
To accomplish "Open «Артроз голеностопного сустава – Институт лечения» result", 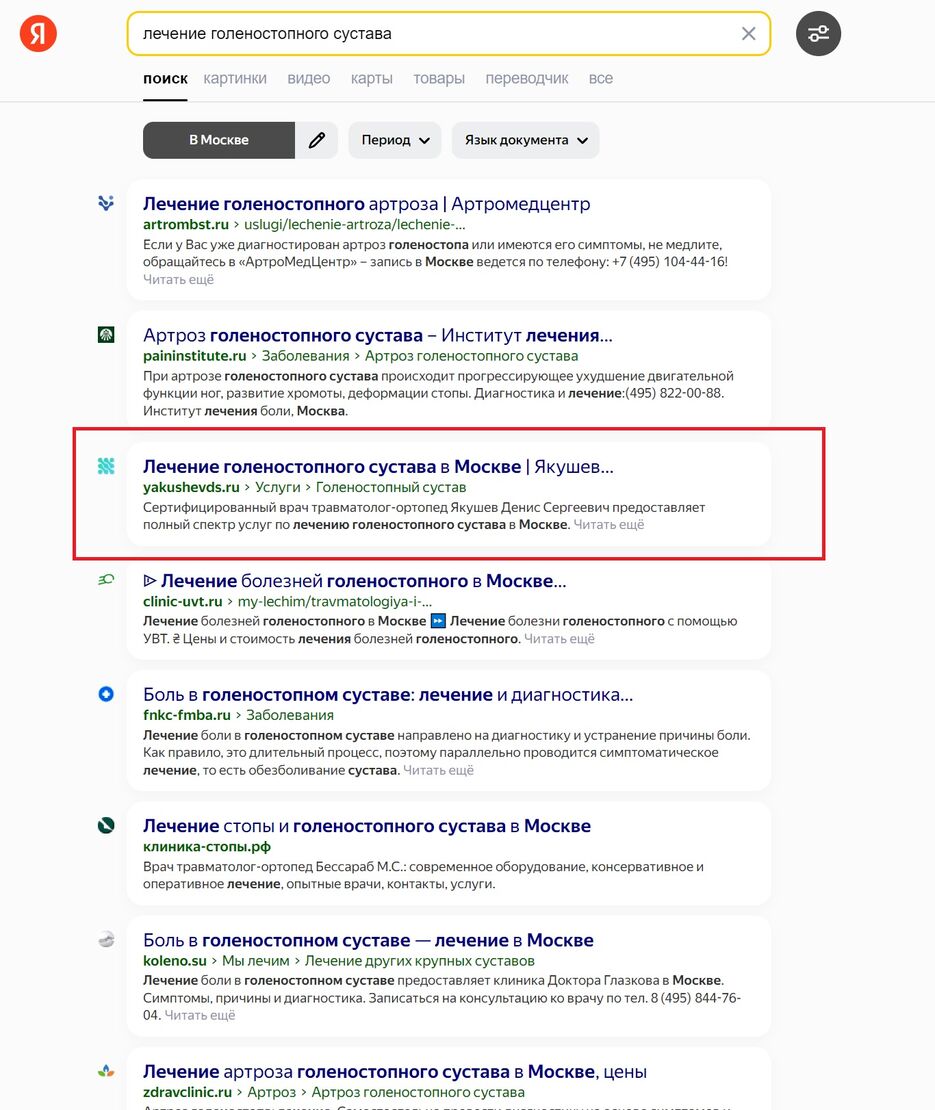I will pos(378,335).
